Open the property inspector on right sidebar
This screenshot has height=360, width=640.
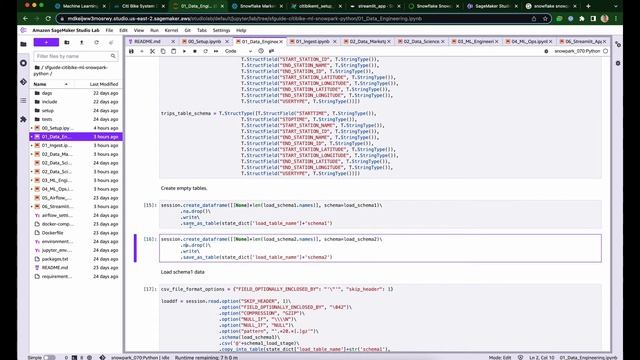click(x=618, y=44)
